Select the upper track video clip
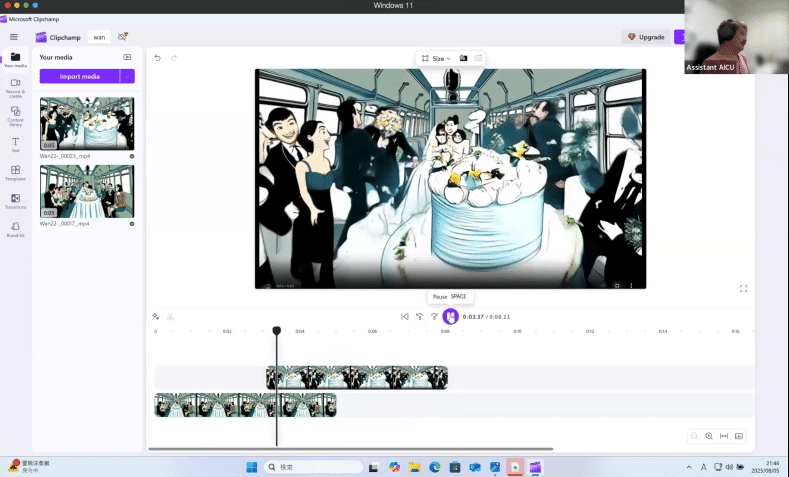 pos(357,377)
